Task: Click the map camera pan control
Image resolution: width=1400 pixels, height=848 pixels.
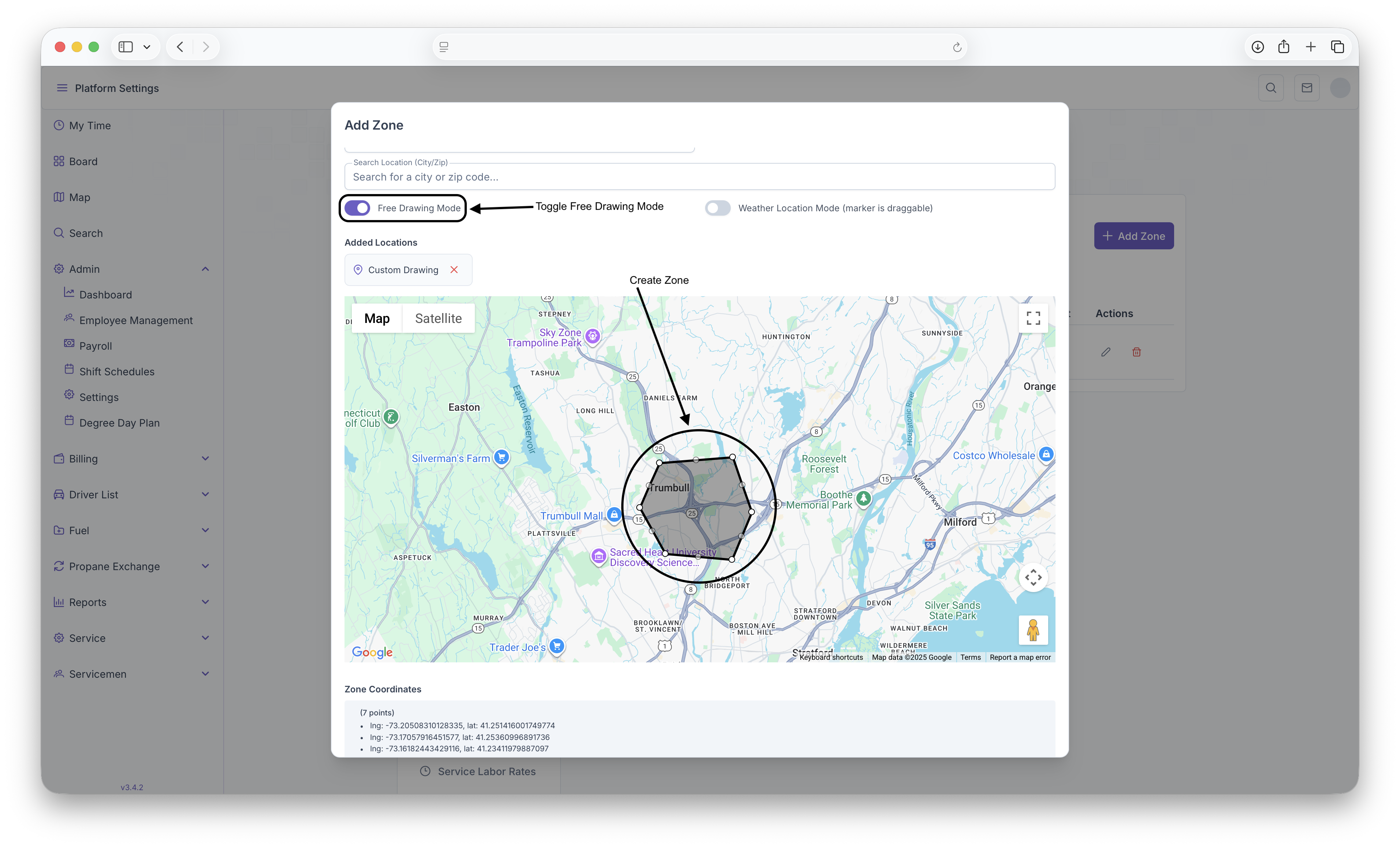Action: click(x=1033, y=577)
